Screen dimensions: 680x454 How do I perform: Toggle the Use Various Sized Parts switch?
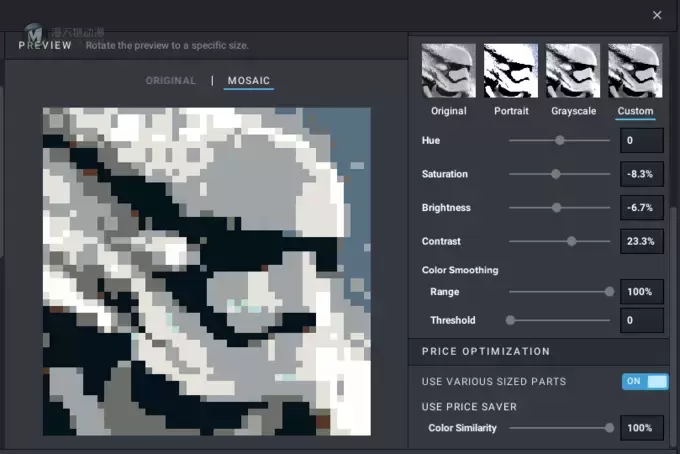click(645, 382)
